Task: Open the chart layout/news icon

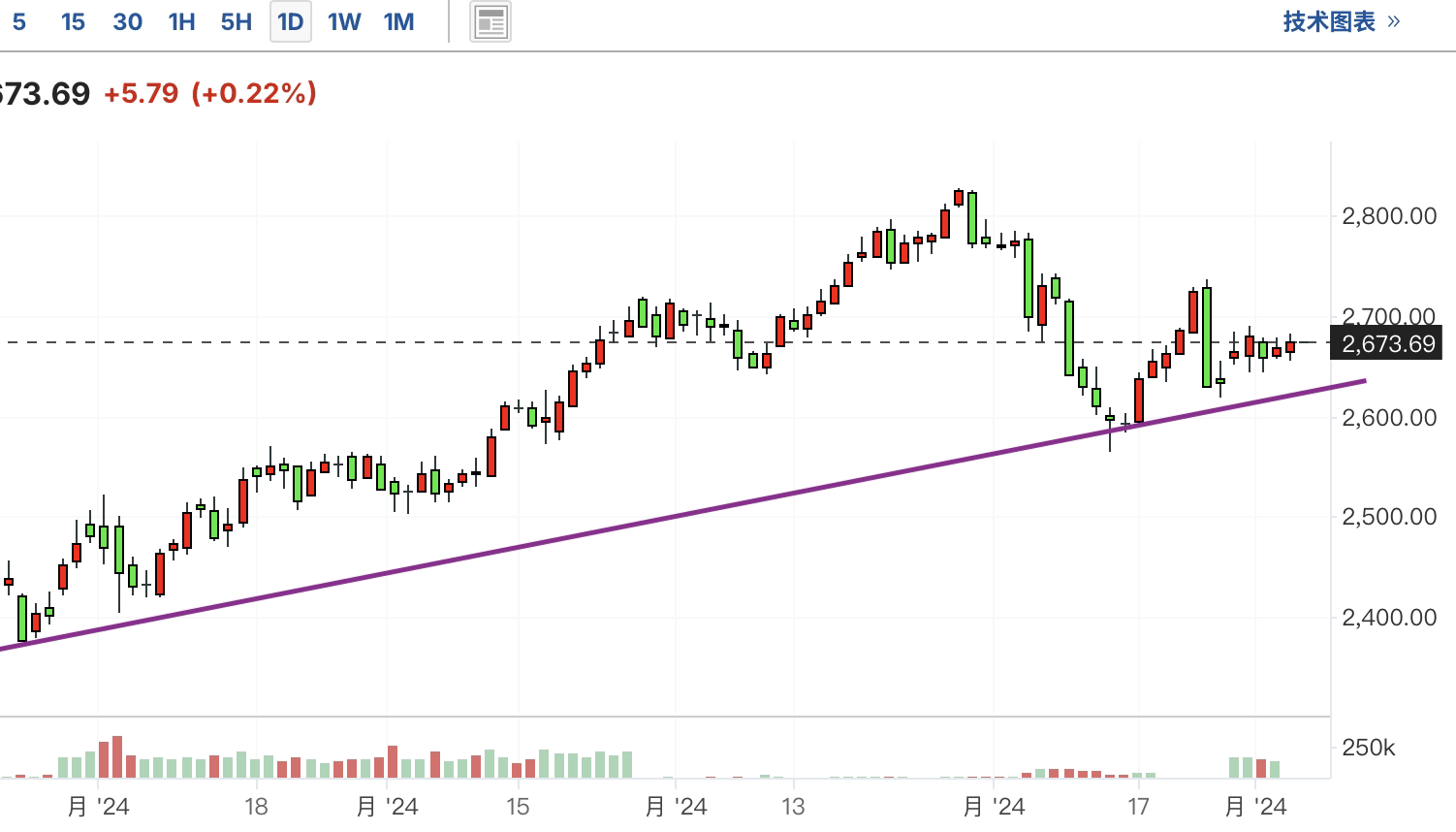Action: [491, 22]
